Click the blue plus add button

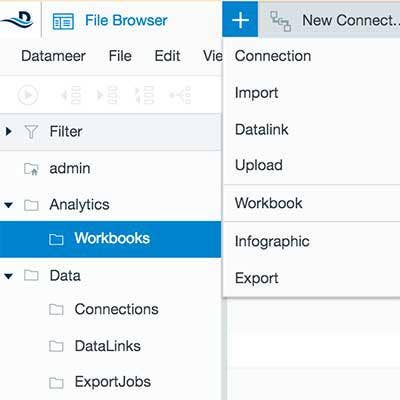[x=240, y=20]
